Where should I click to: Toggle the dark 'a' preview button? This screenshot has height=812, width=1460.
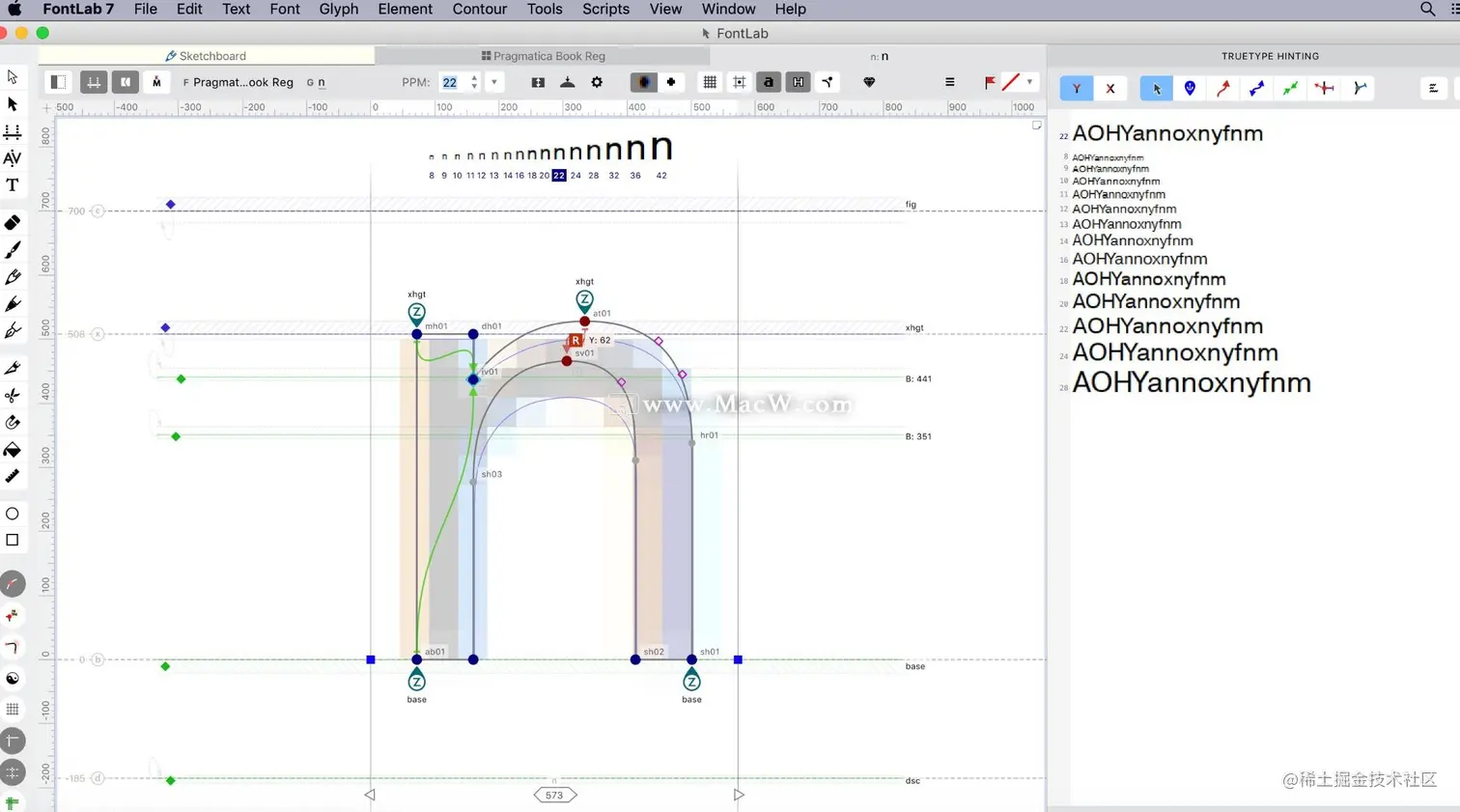[x=769, y=82]
